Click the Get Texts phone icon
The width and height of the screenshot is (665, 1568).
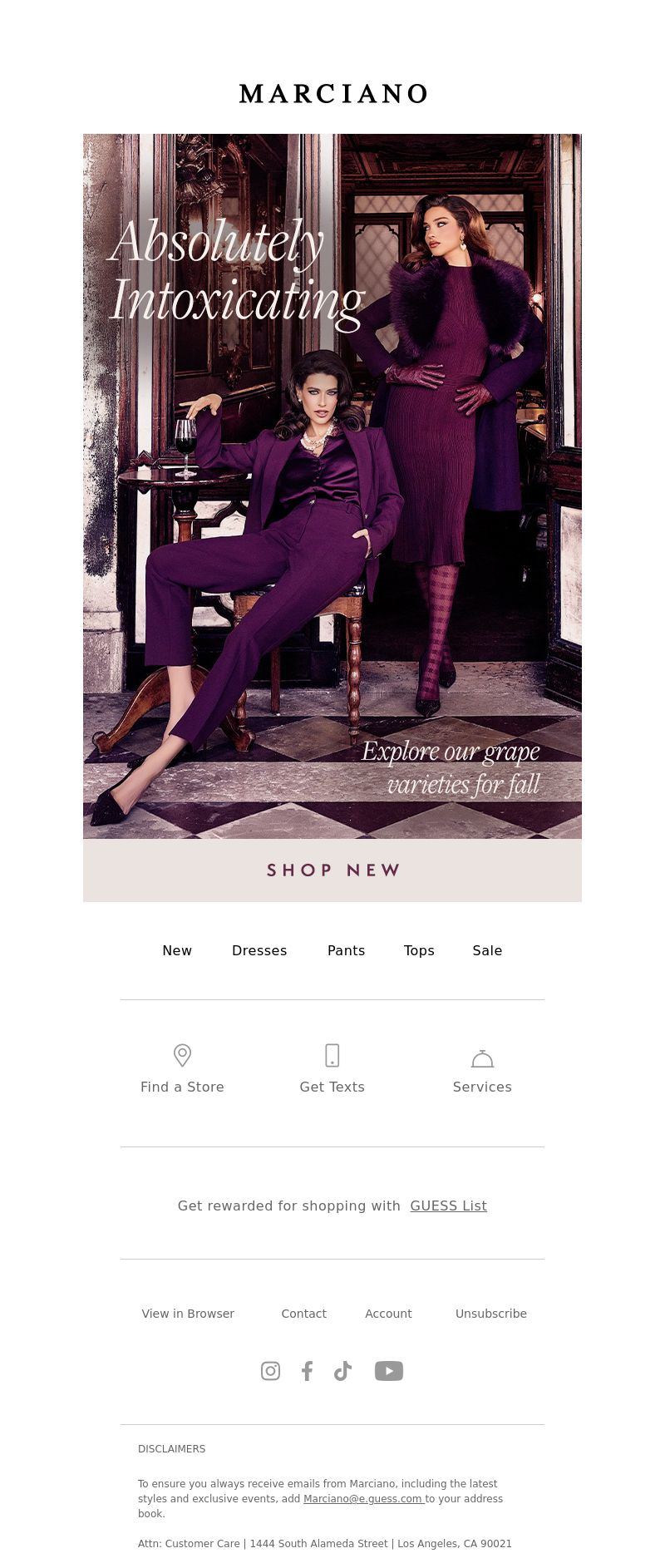(332, 1055)
